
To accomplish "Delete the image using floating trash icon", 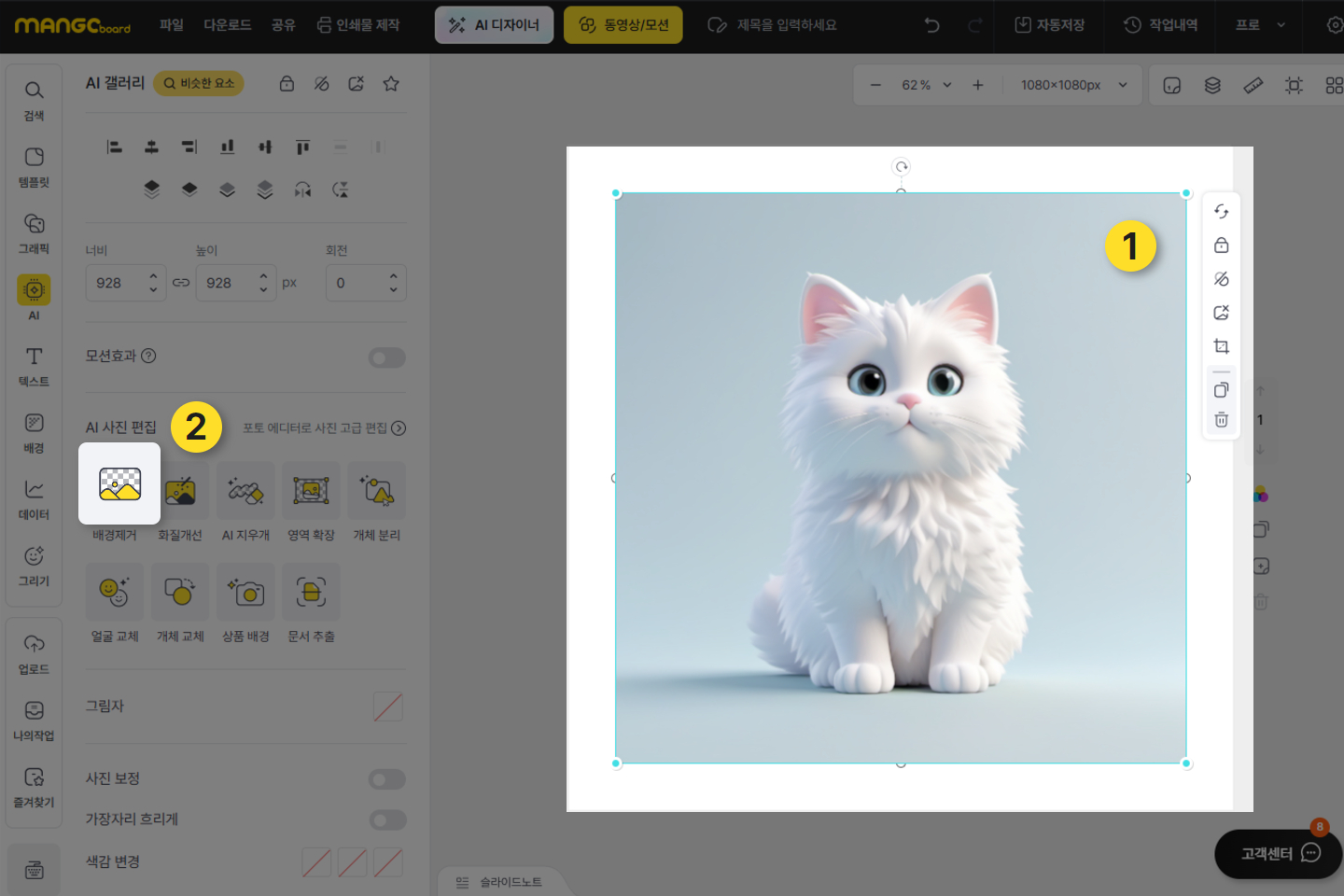I will [1221, 420].
